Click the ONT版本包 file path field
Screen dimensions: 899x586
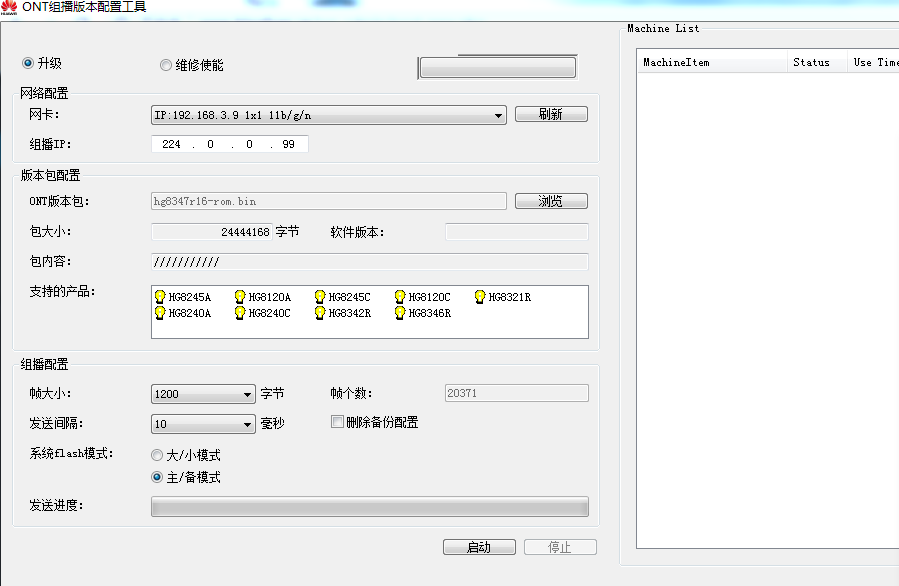point(329,201)
